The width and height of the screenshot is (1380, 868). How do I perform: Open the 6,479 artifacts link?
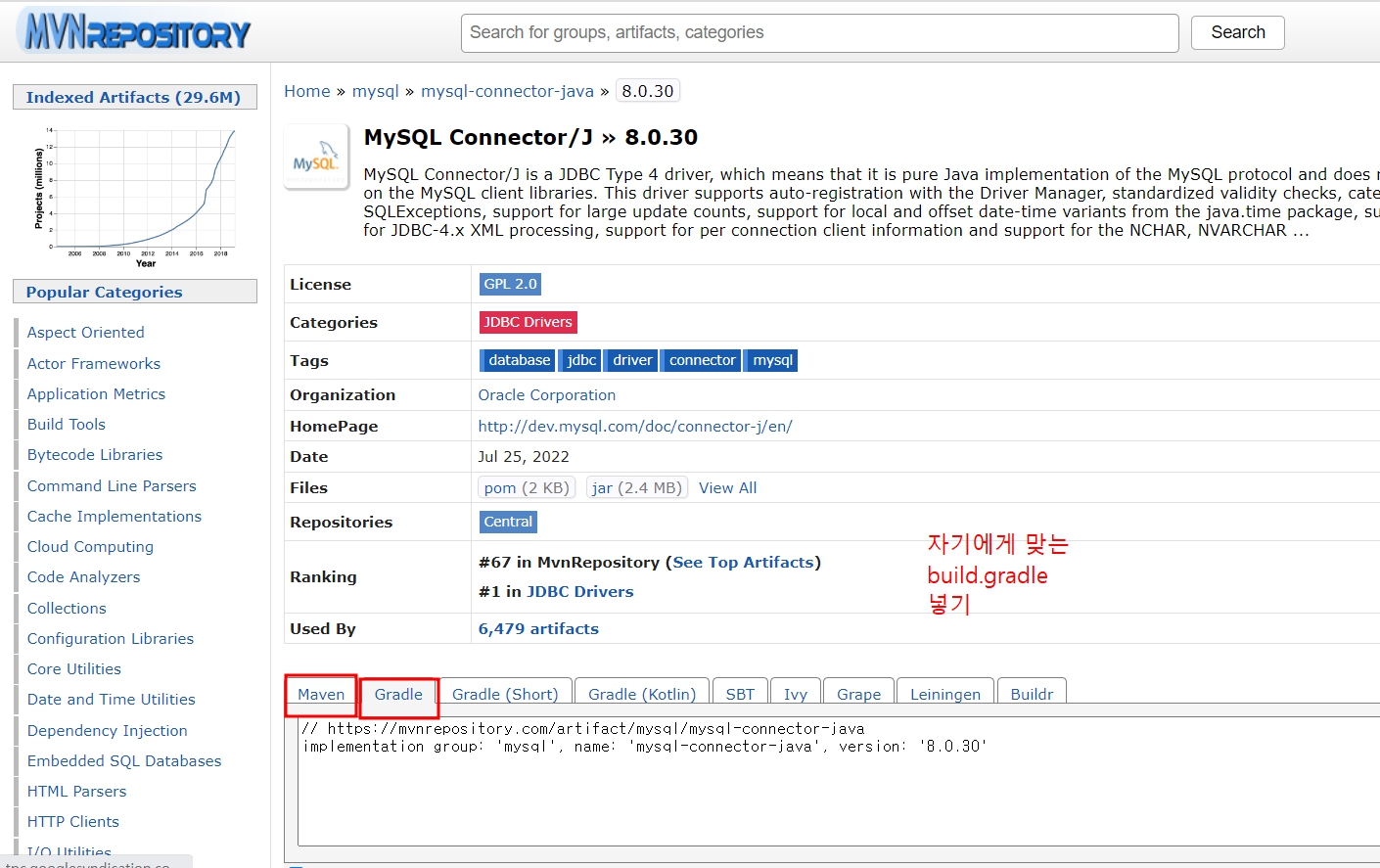[538, 629]
